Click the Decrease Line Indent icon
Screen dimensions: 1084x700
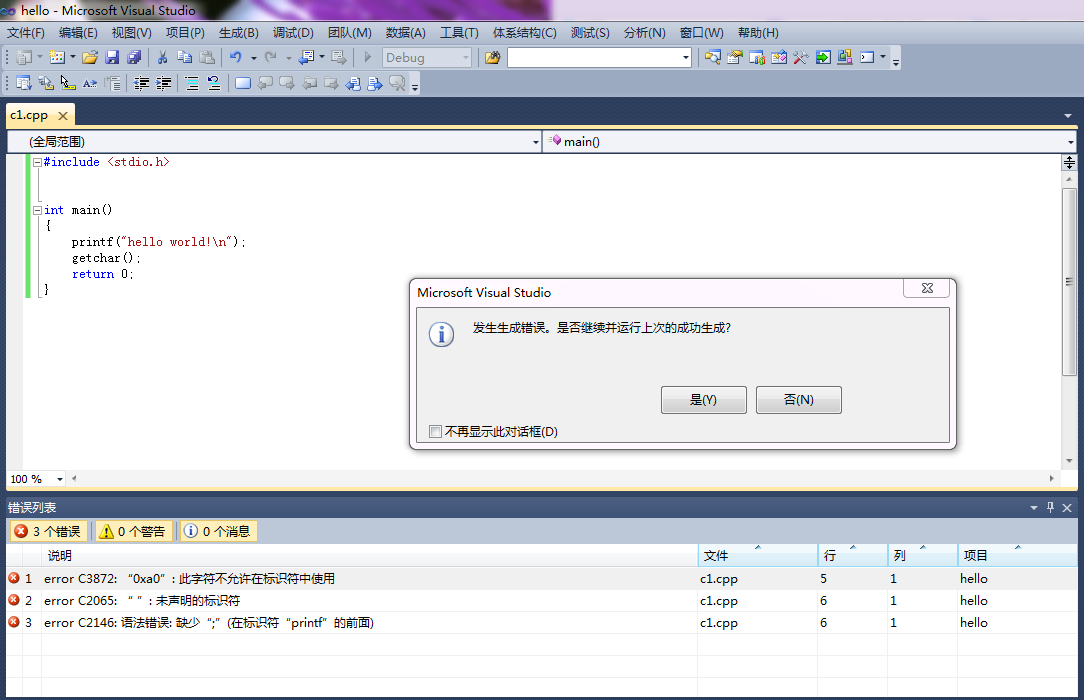(x=142, y=84)
